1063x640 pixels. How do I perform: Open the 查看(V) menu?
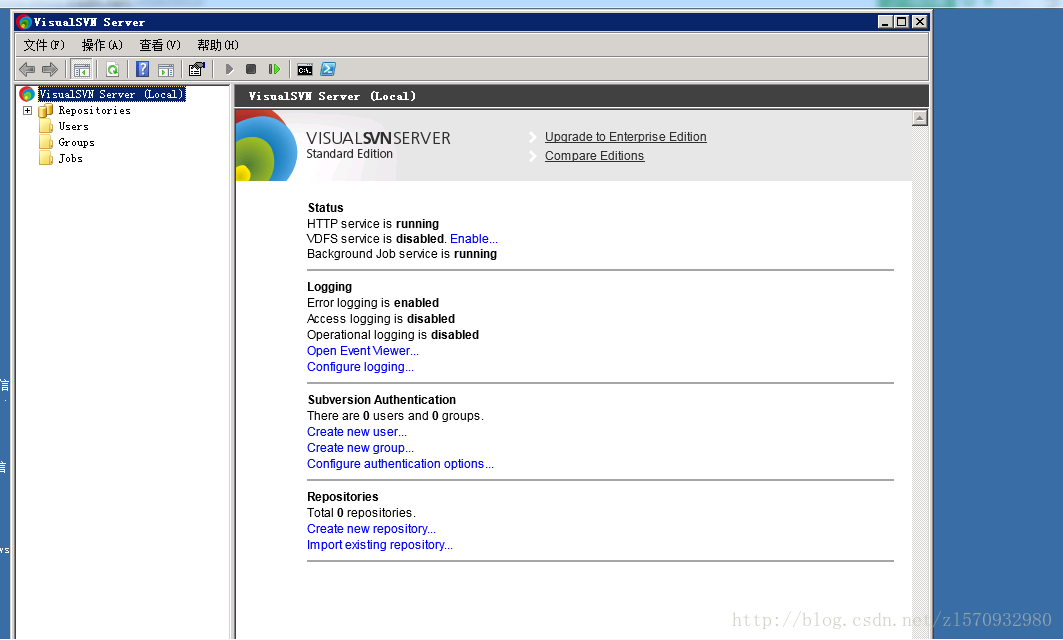(159, 45)
